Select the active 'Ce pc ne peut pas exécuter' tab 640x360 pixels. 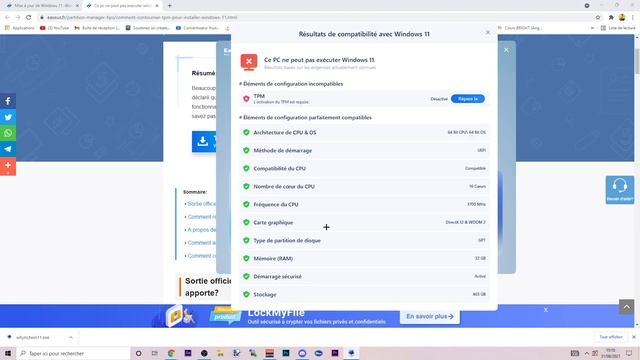122,6
